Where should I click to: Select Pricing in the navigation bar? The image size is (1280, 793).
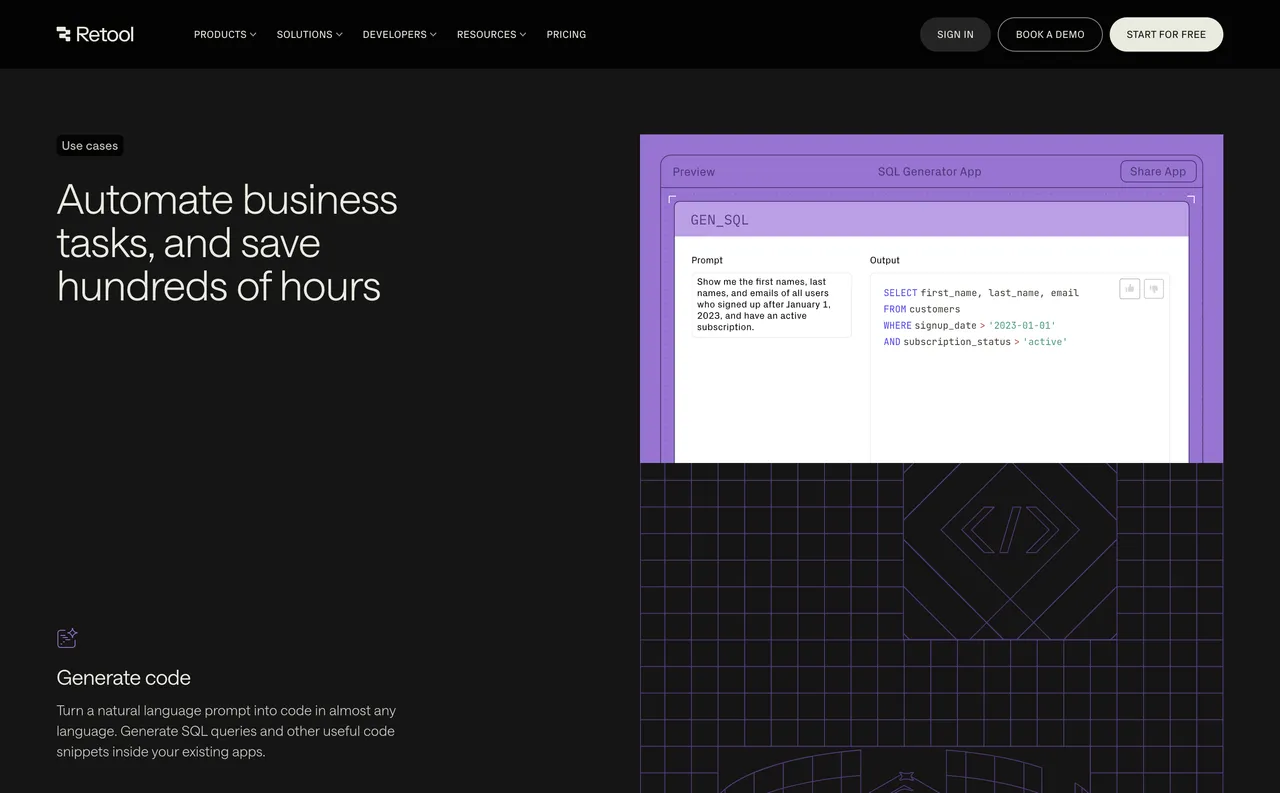click(566, 34)
